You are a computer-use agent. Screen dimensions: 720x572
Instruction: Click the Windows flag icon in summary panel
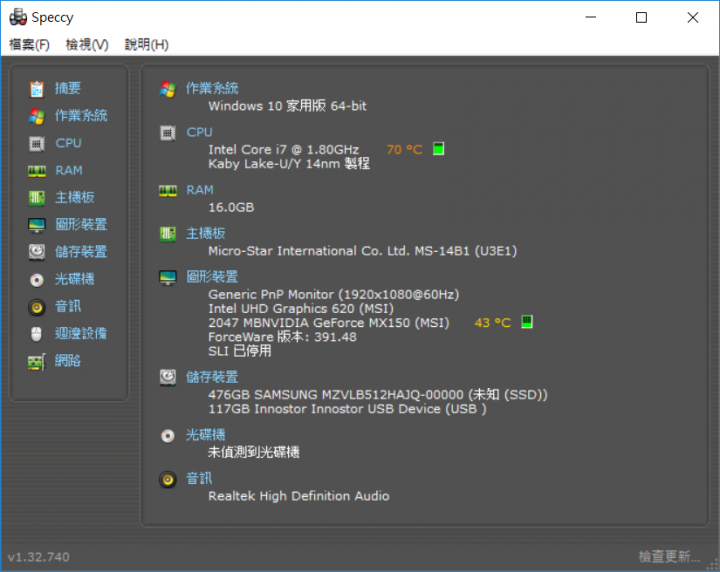168,89
